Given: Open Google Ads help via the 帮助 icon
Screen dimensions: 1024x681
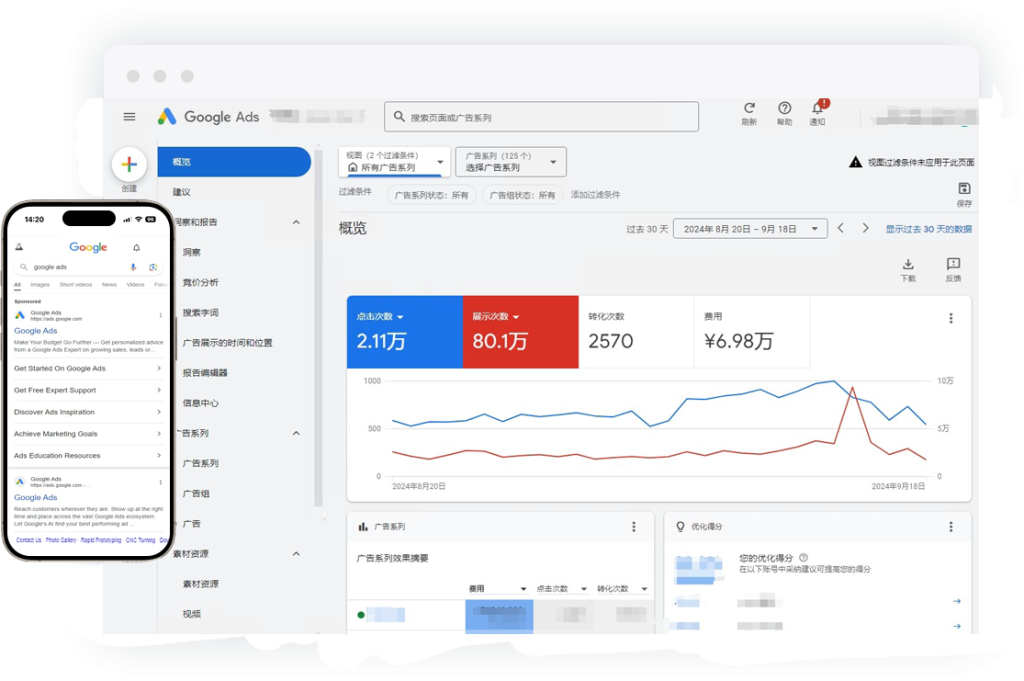Looking at the screenshot, I should click(x=785, y=110).
